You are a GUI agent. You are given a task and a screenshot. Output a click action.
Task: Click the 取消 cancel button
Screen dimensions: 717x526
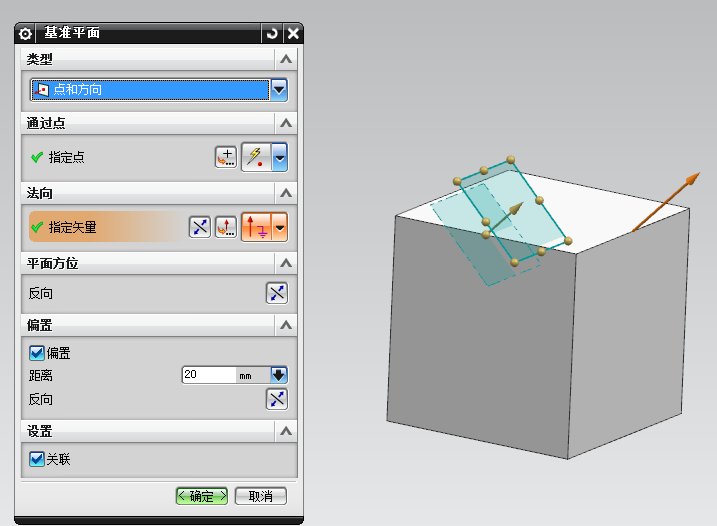(x=261, y=496)
